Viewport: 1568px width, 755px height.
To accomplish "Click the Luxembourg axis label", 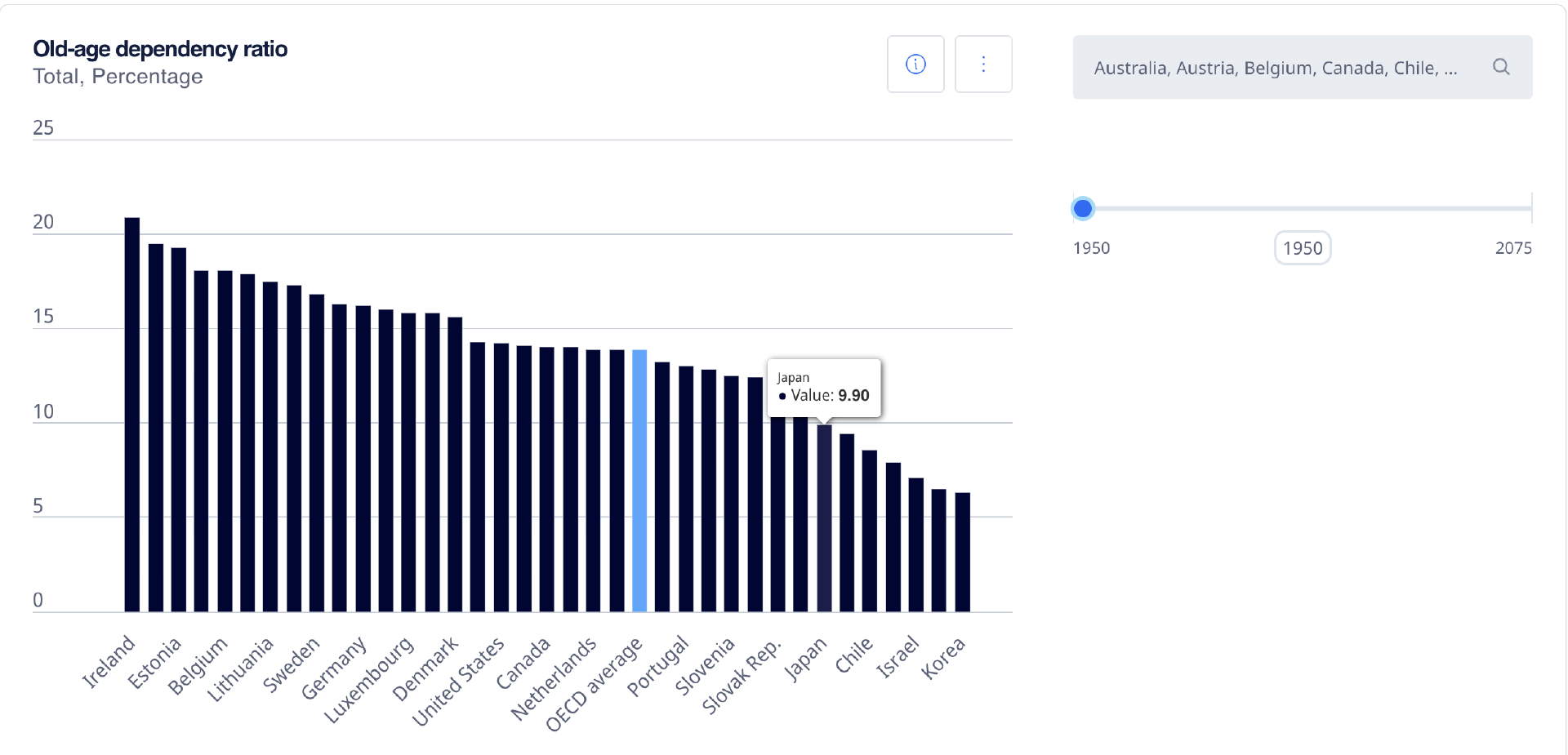I will coord(370,680).
